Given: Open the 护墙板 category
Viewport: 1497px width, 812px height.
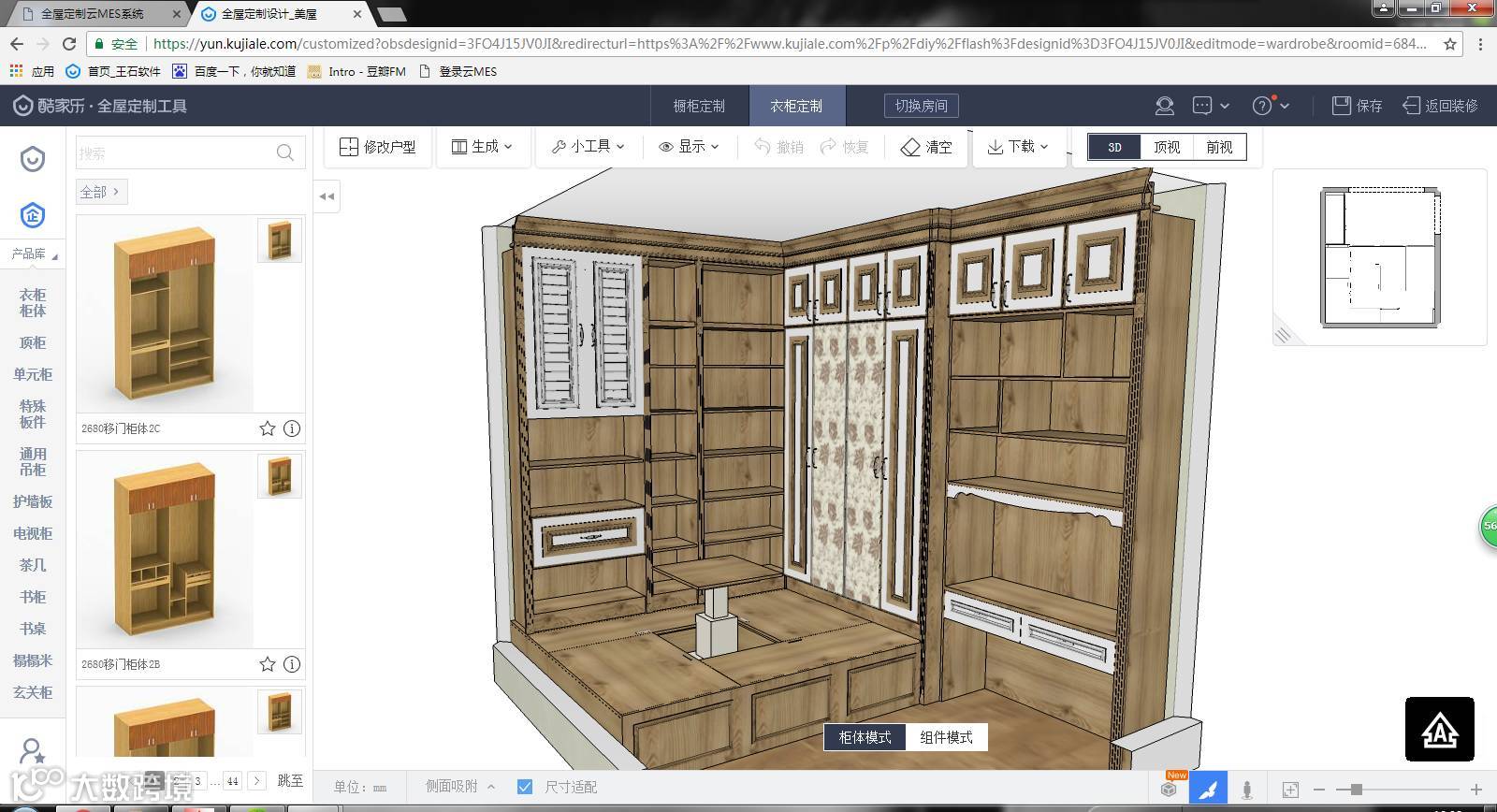Looking at the screenshot, I should pyautogui.click(x=33, y=501).
